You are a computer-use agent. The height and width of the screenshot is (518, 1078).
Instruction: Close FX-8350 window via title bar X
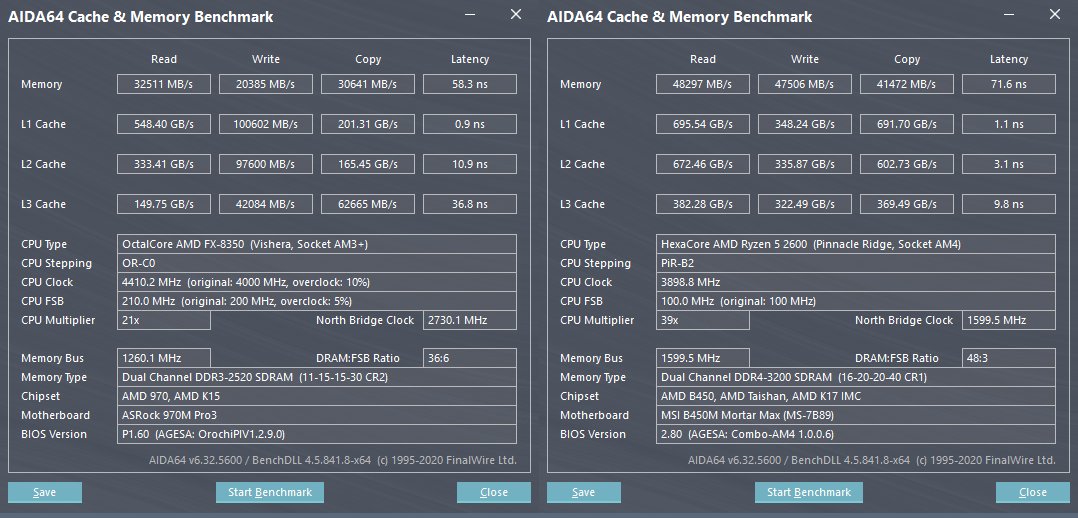click(x=516, y=15)
